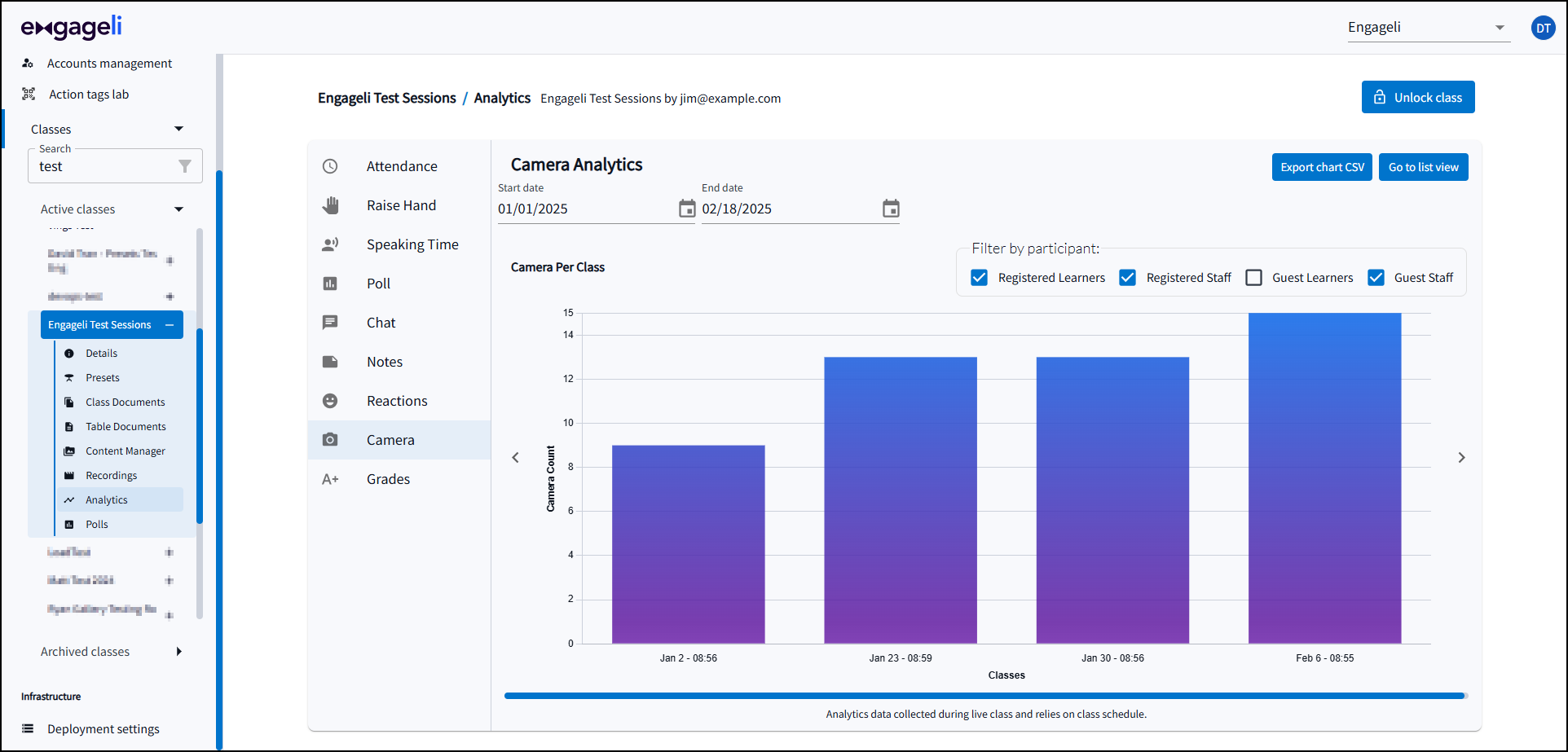The image size is (1568, 752).
Task: Click the Poll chart icon
Action: [330, 284]
